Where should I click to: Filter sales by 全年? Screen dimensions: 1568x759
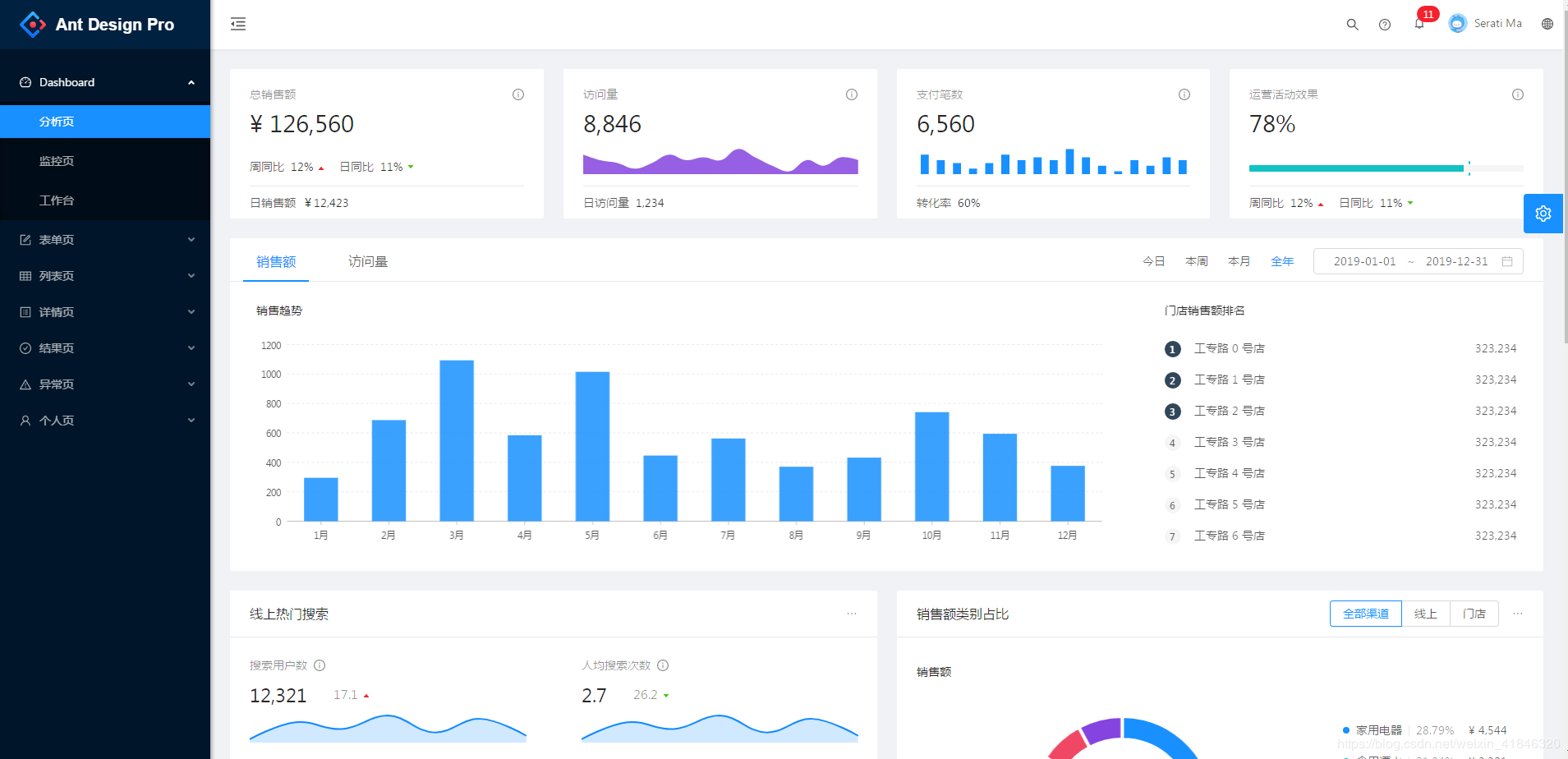pos(1282,261)
